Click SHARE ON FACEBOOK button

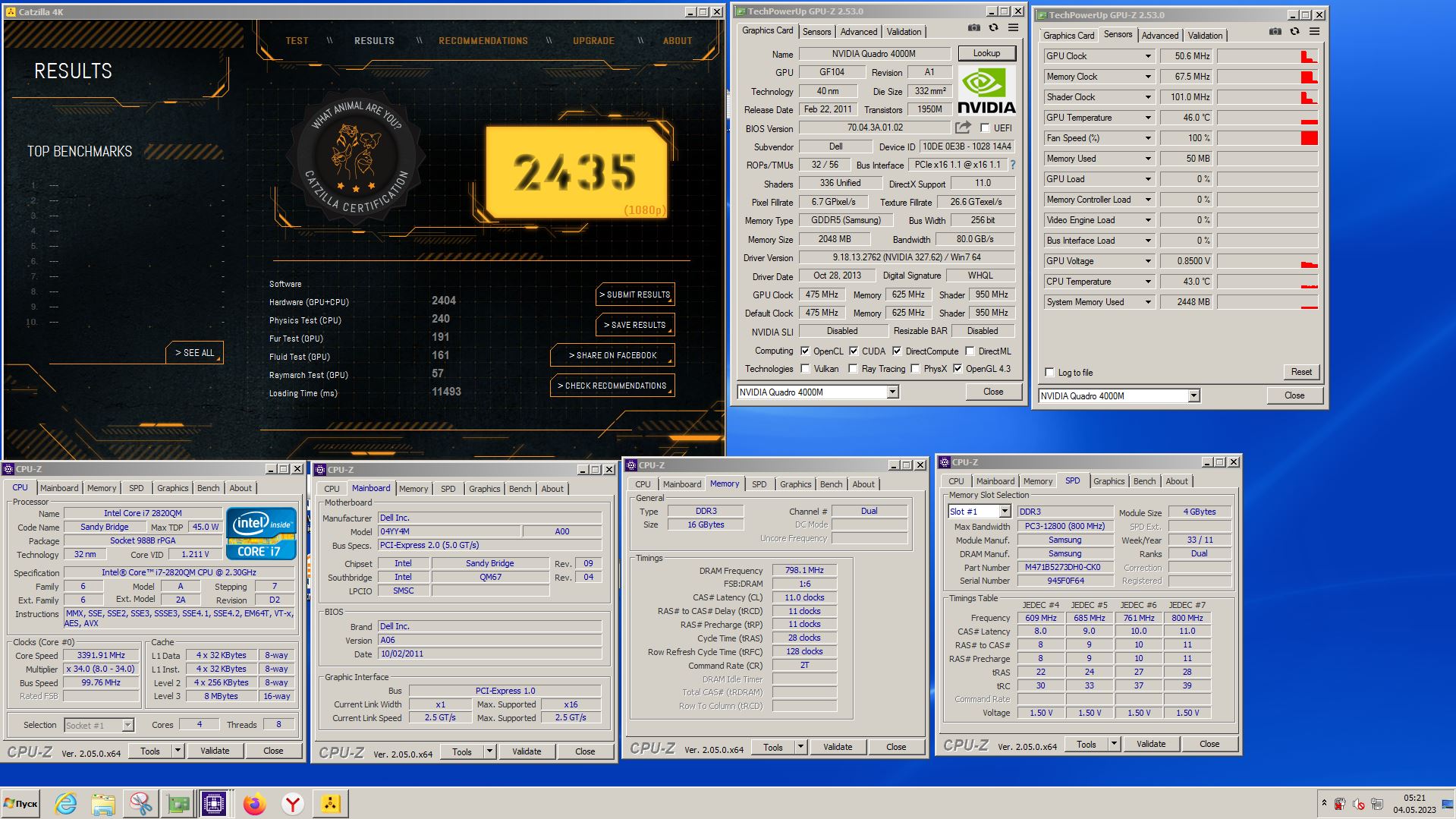pos(612,355)
